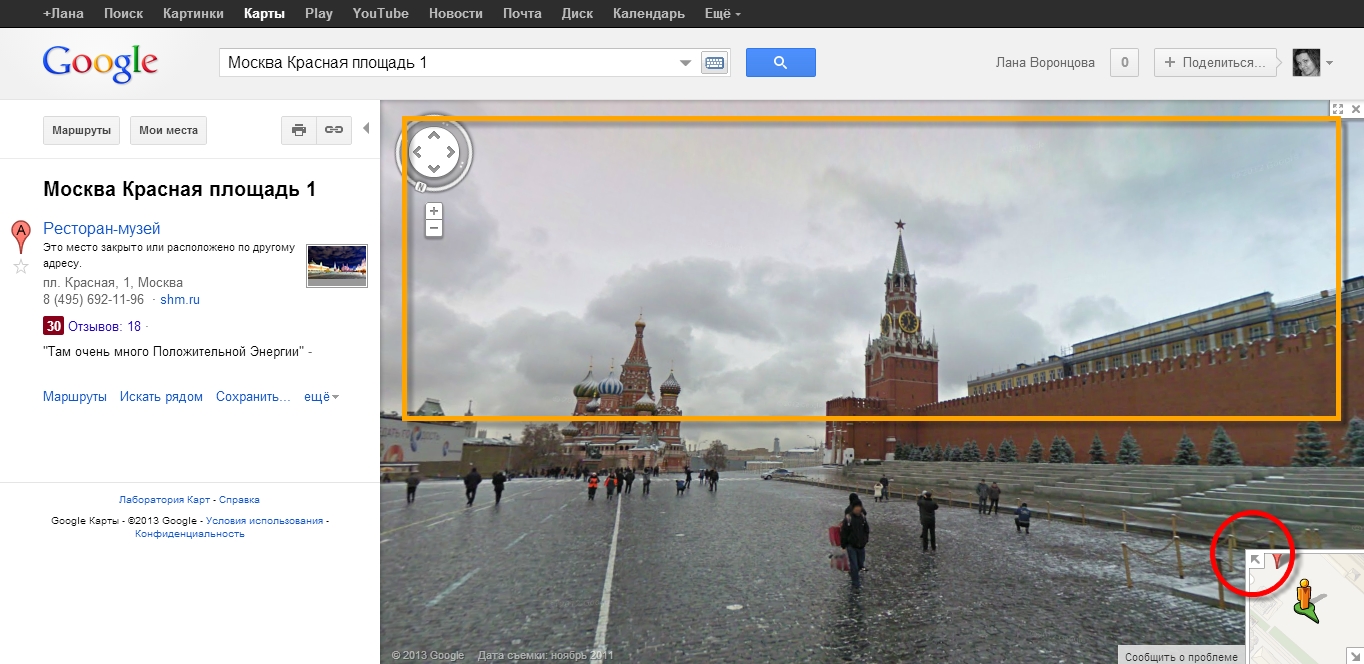Close Street View with the X icon

(1356, 108)
